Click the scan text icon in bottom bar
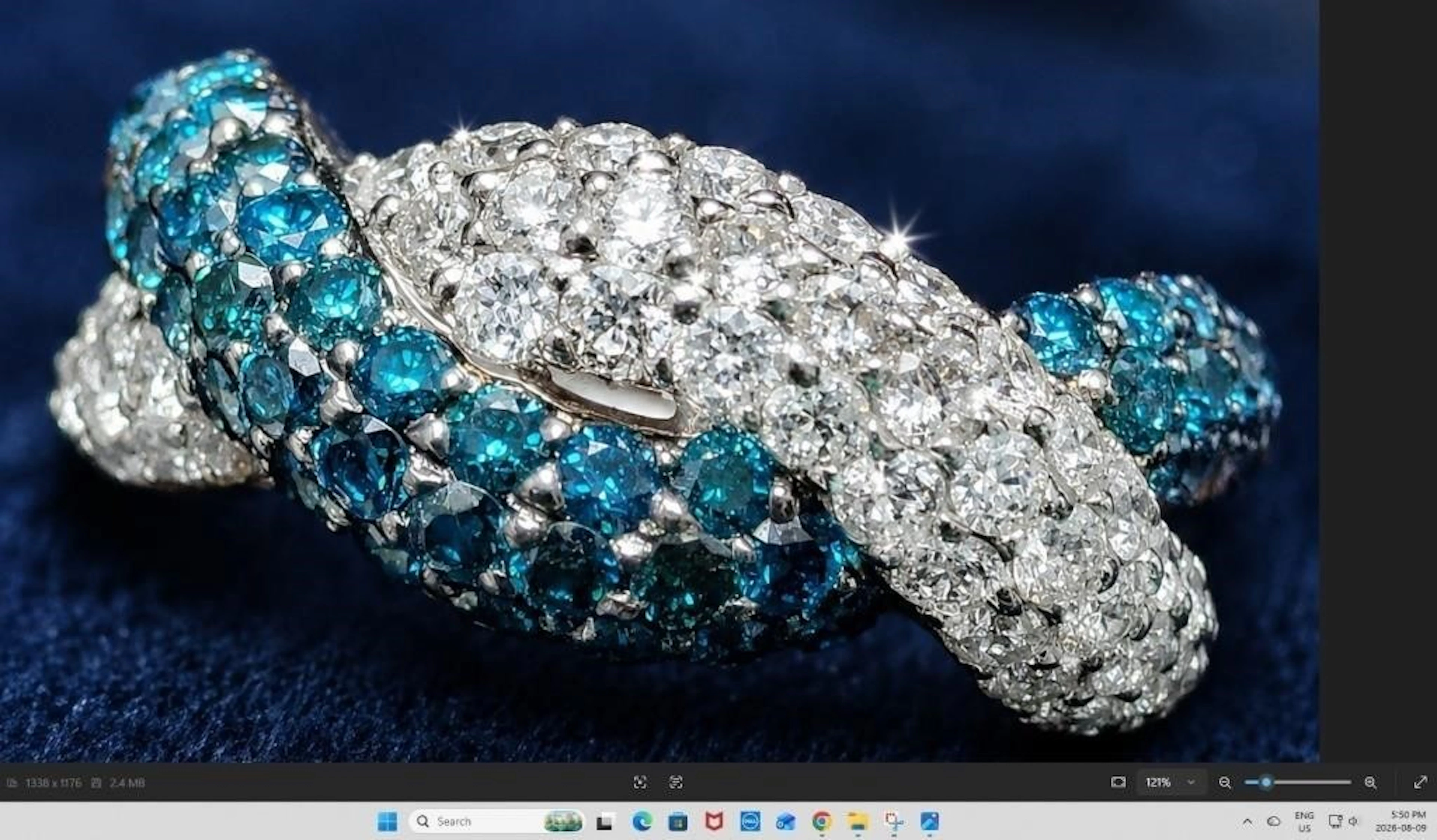Screen dimensions: 1437x840 675,782
